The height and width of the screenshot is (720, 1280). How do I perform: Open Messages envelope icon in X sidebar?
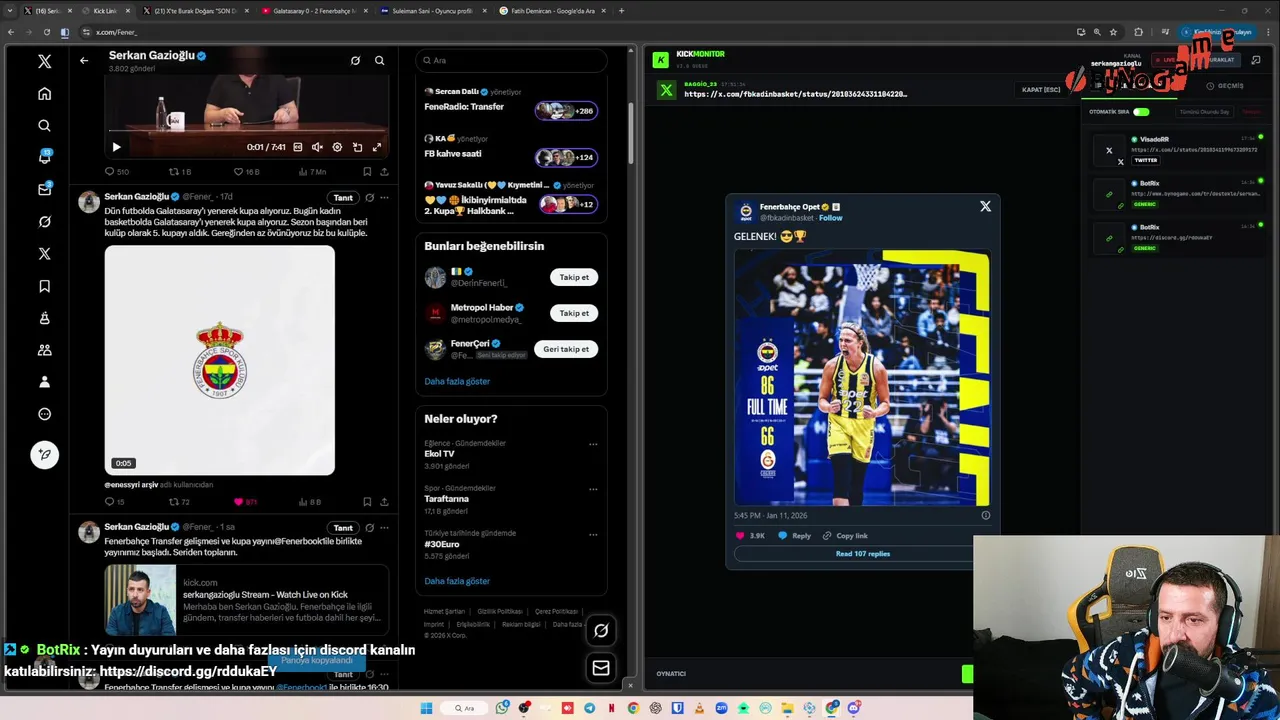(44, 189)
